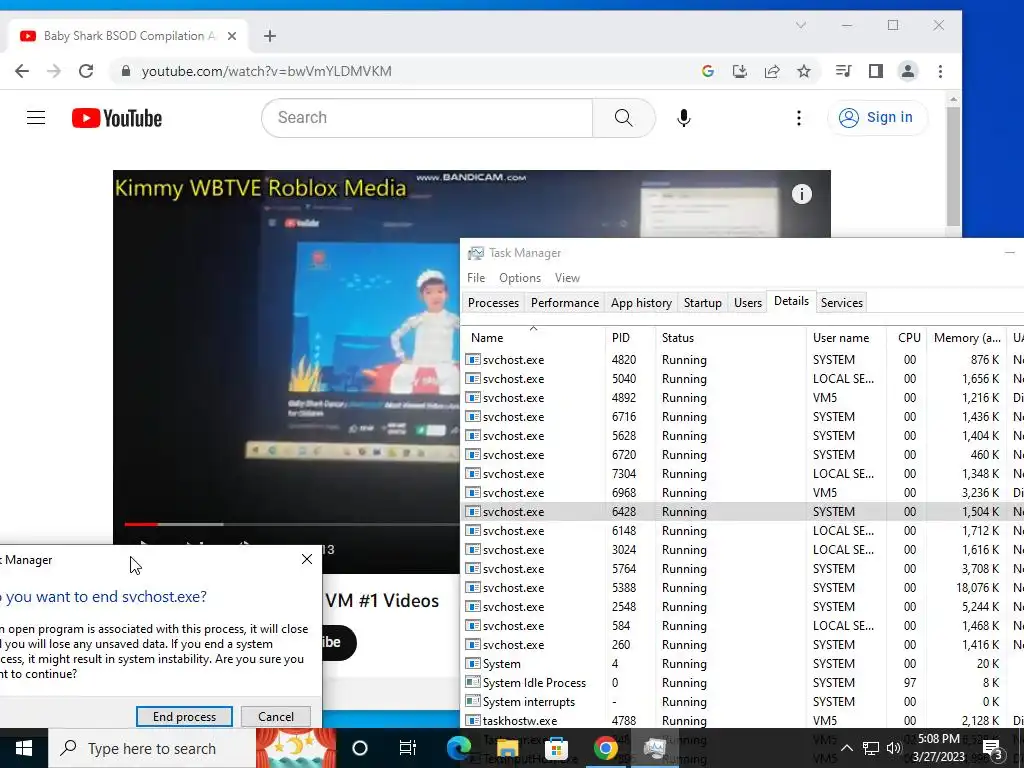The width and height of the screenshot is (1024, 768).
Task: Confirm with the End process button
Action: pyautogui.click(x=184, y=716)
